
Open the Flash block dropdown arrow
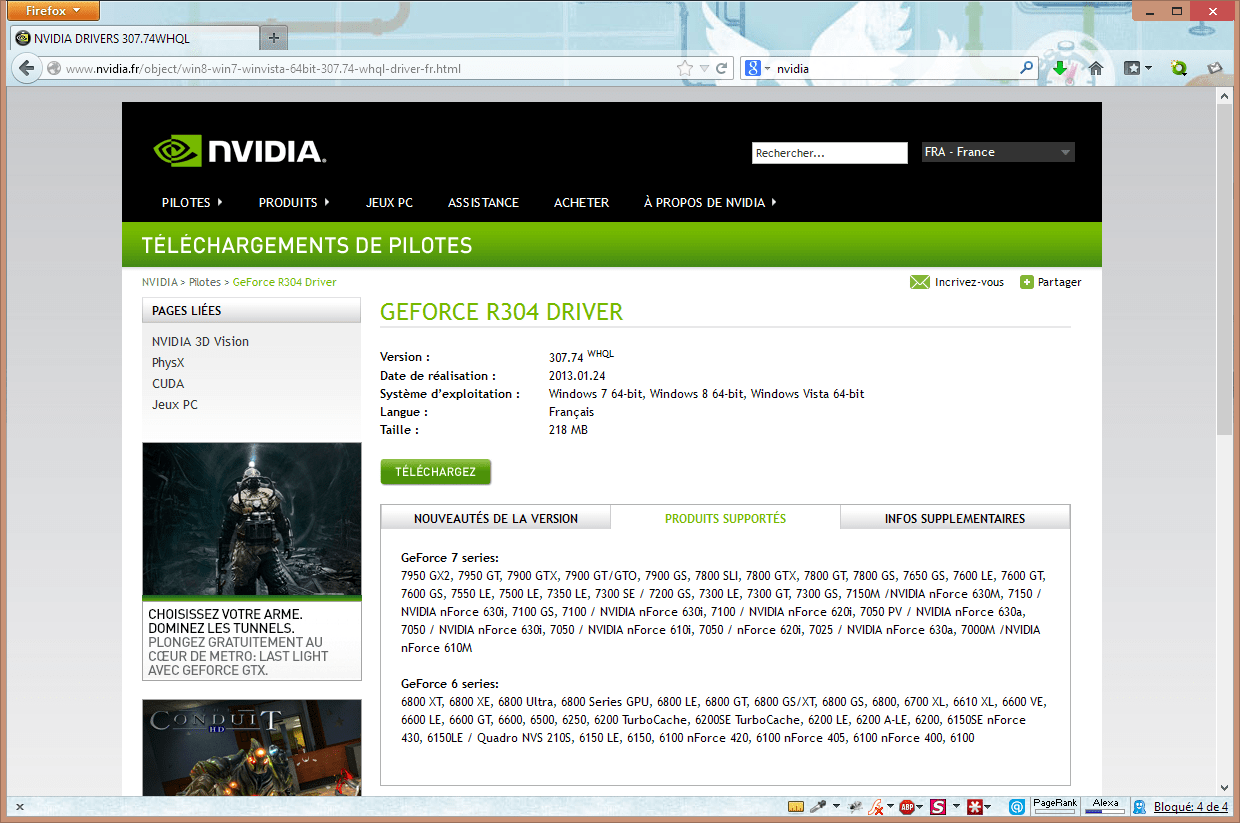tap(890, 806)
